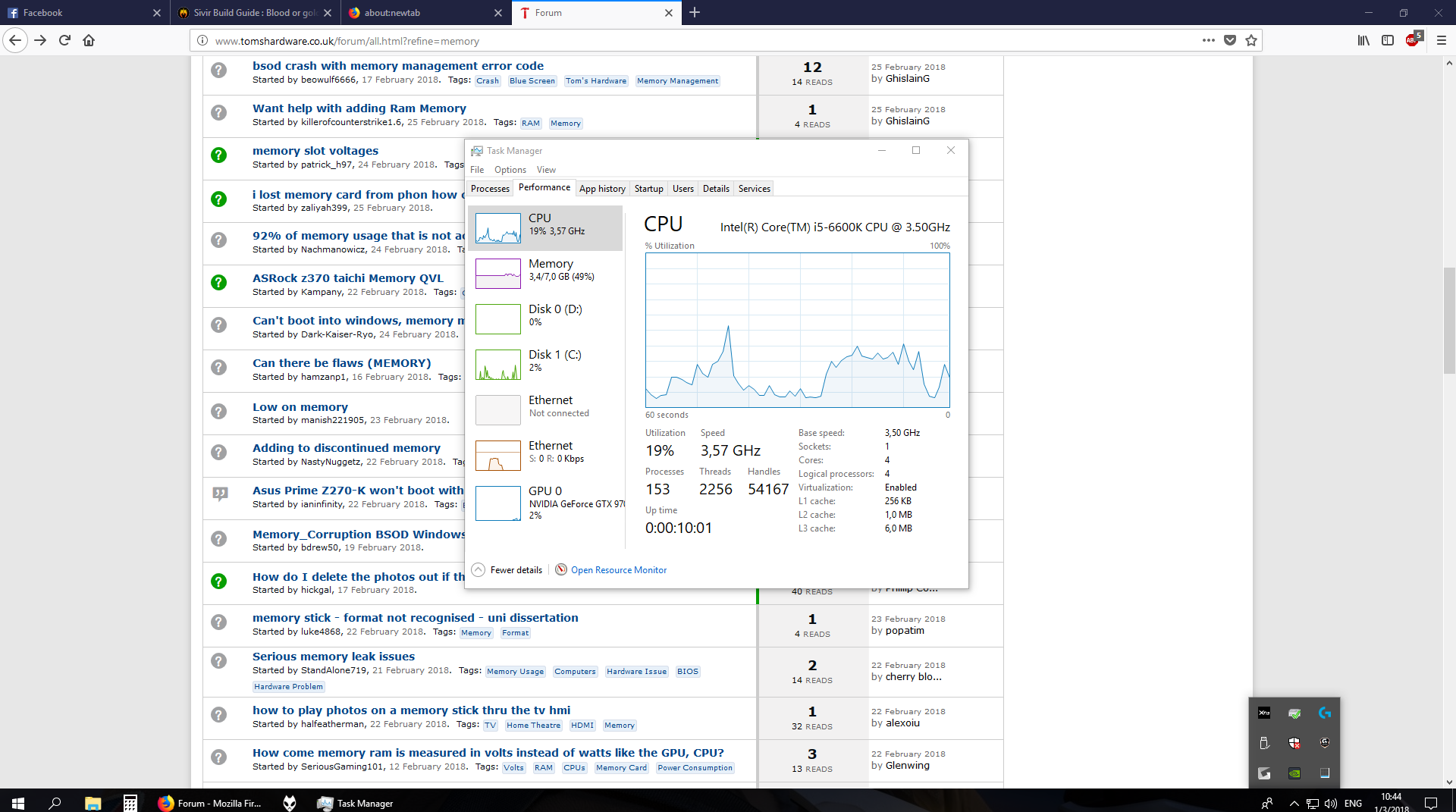1456x812 pixels.
Task: Open the Windows Start menu
Action: tap(17, 802)
